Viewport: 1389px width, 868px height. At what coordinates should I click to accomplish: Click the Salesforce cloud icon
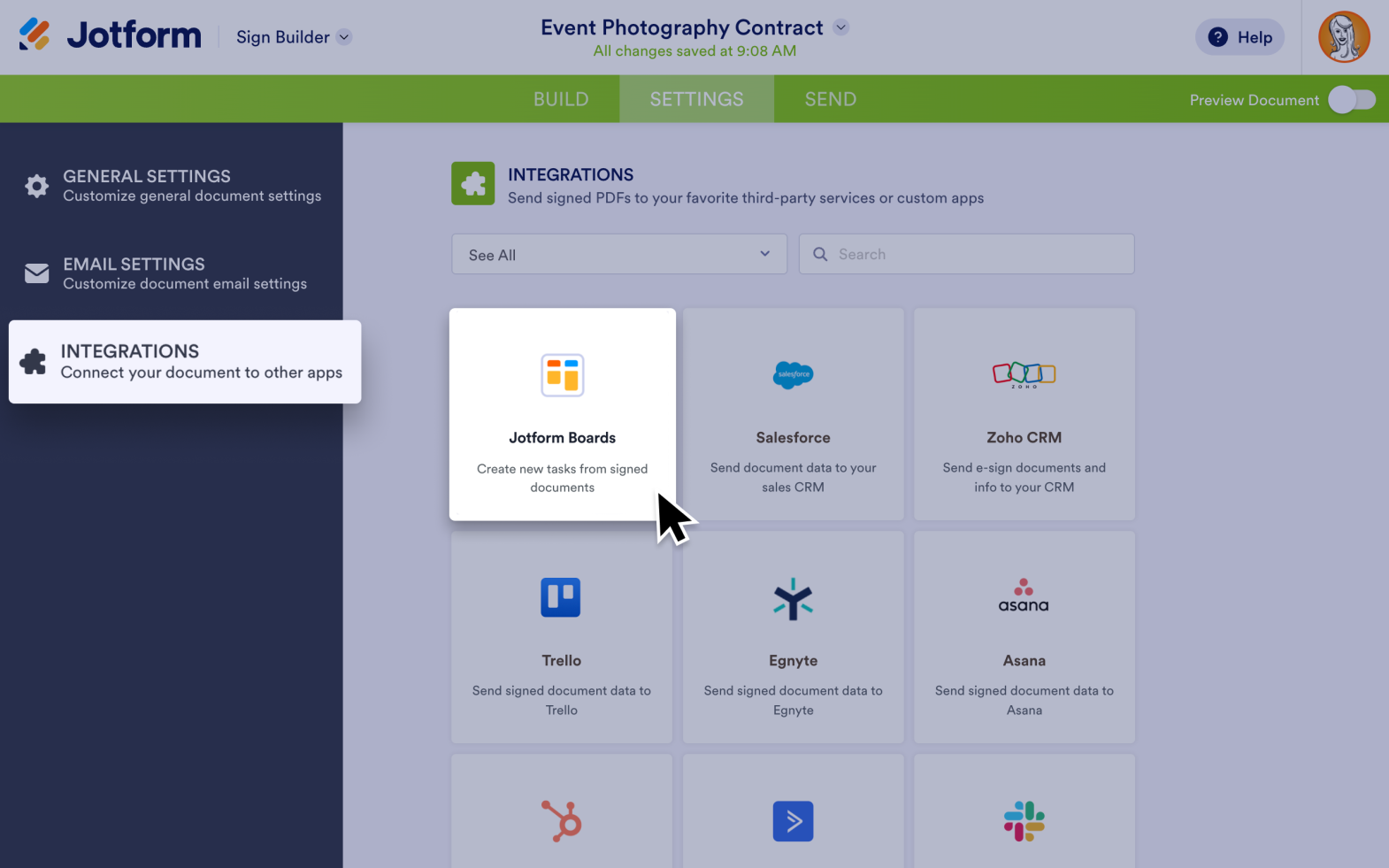tap(794, 374)
